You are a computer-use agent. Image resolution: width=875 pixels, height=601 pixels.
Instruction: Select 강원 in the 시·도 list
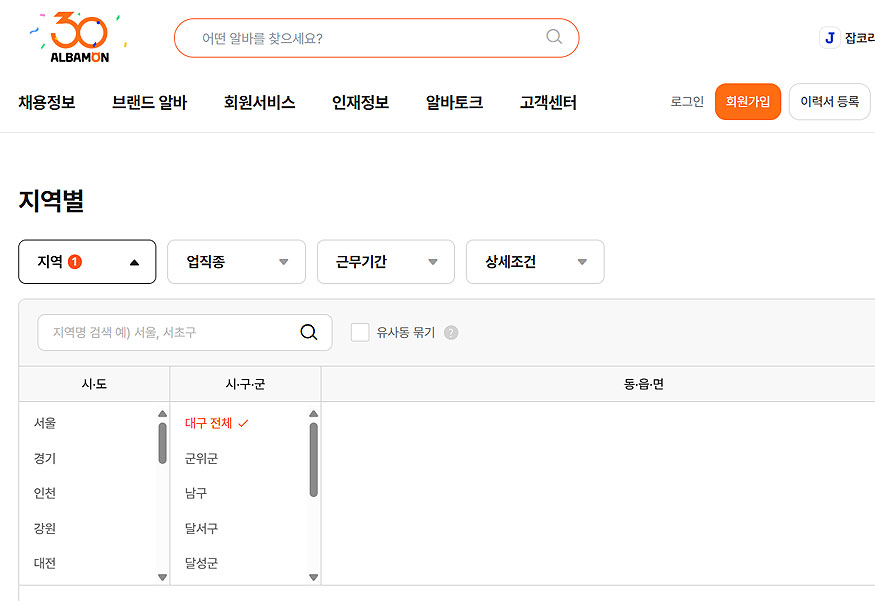pos(45,528)
